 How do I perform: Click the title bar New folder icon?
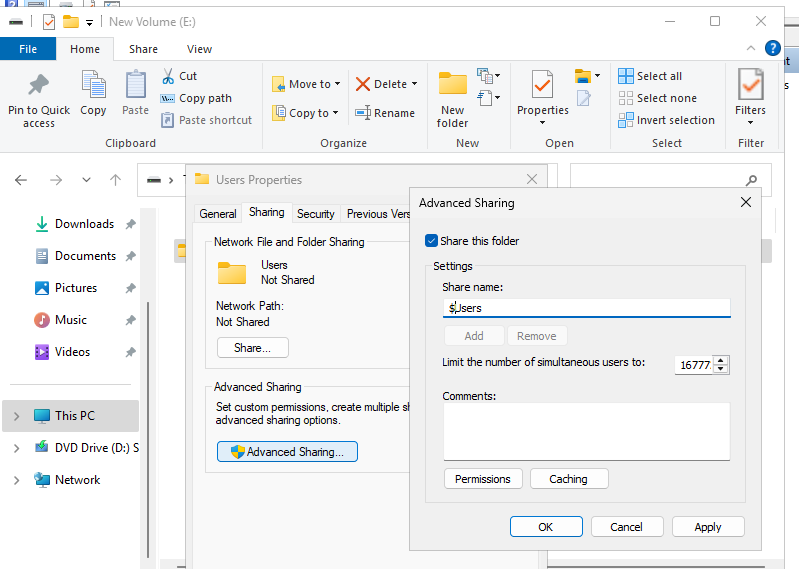point(71,22)
